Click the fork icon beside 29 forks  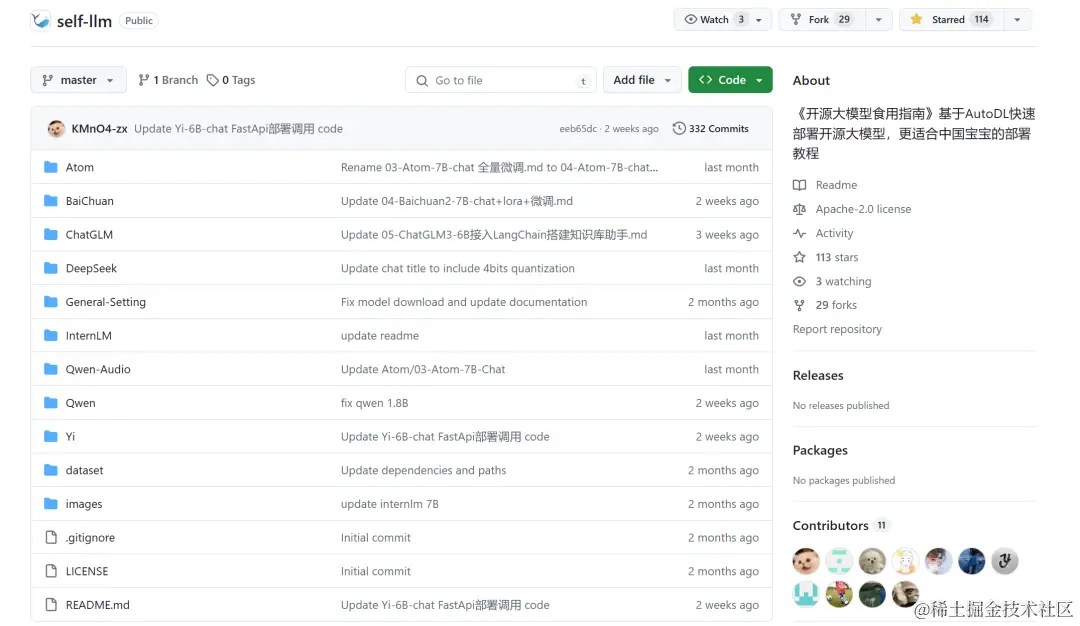coord(799,305)
